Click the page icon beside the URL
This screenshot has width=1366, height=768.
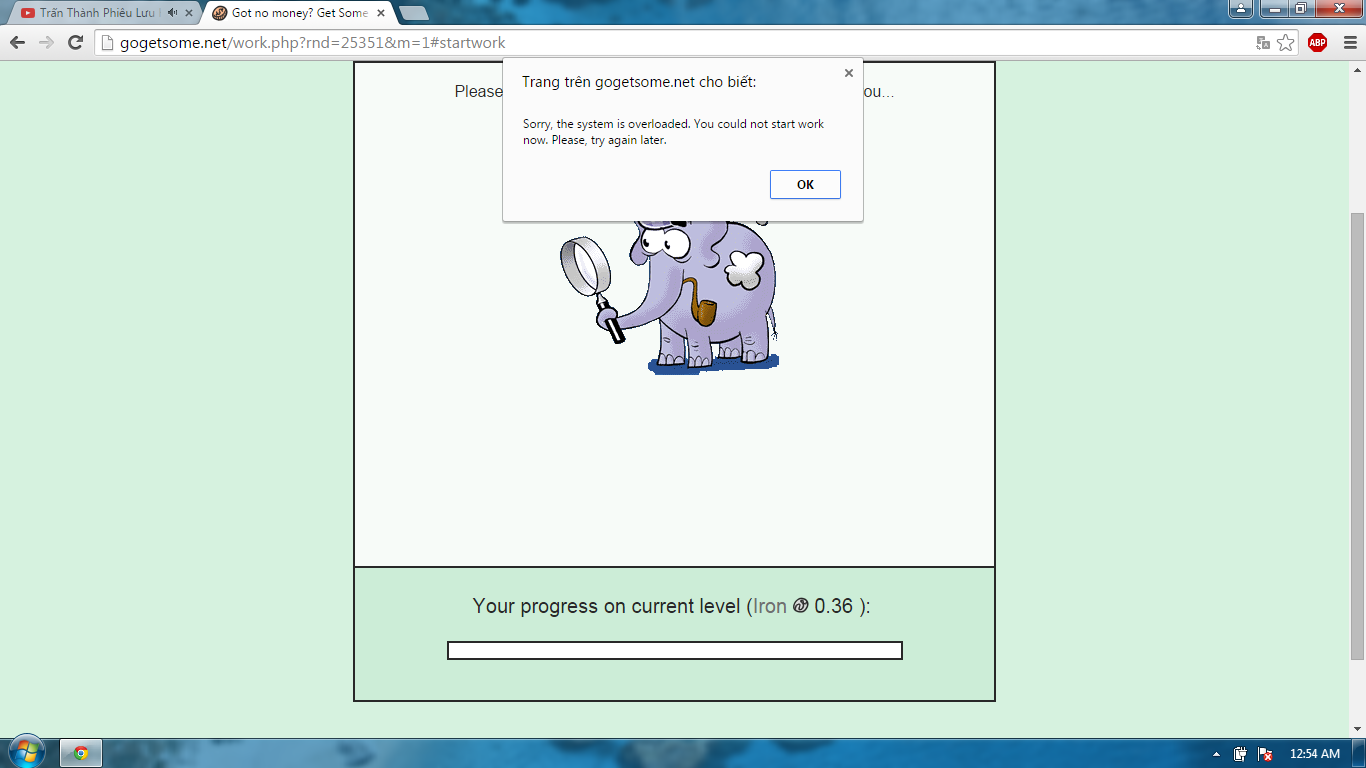pyautogui.click(x=107, y=43)
